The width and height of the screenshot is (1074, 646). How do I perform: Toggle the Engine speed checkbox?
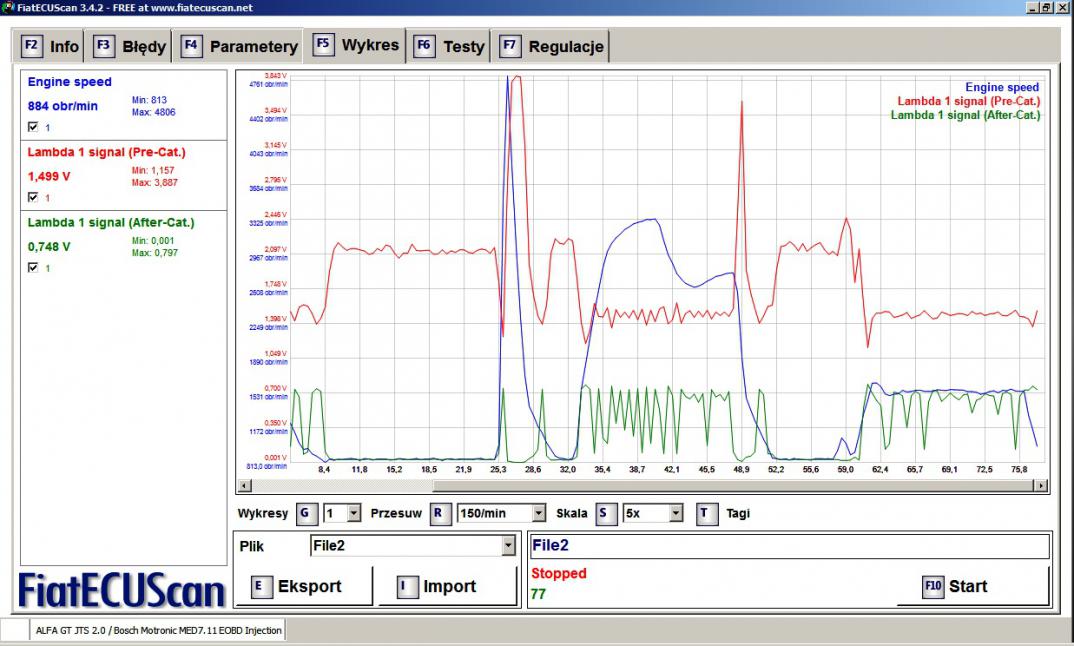click(33, 127)
